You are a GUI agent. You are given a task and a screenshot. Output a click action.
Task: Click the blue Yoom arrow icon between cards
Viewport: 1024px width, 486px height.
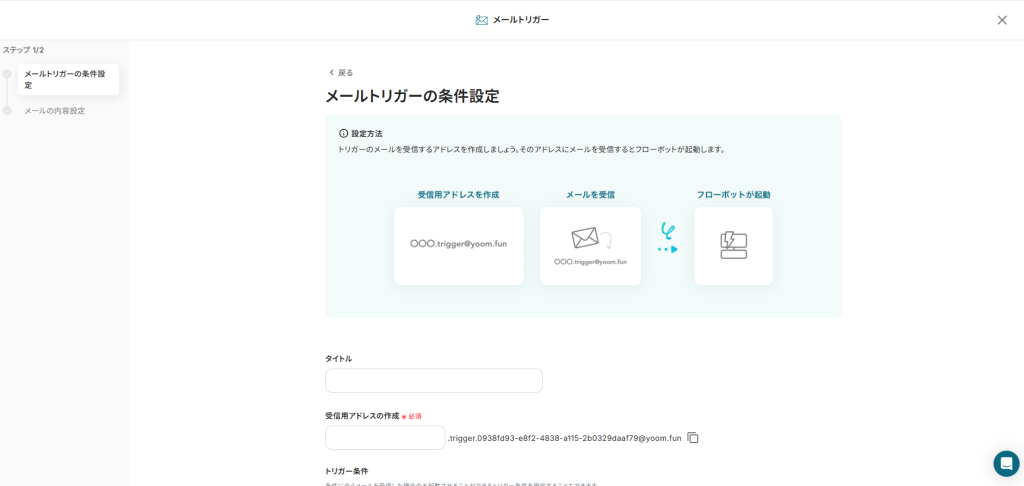point(668,238)
